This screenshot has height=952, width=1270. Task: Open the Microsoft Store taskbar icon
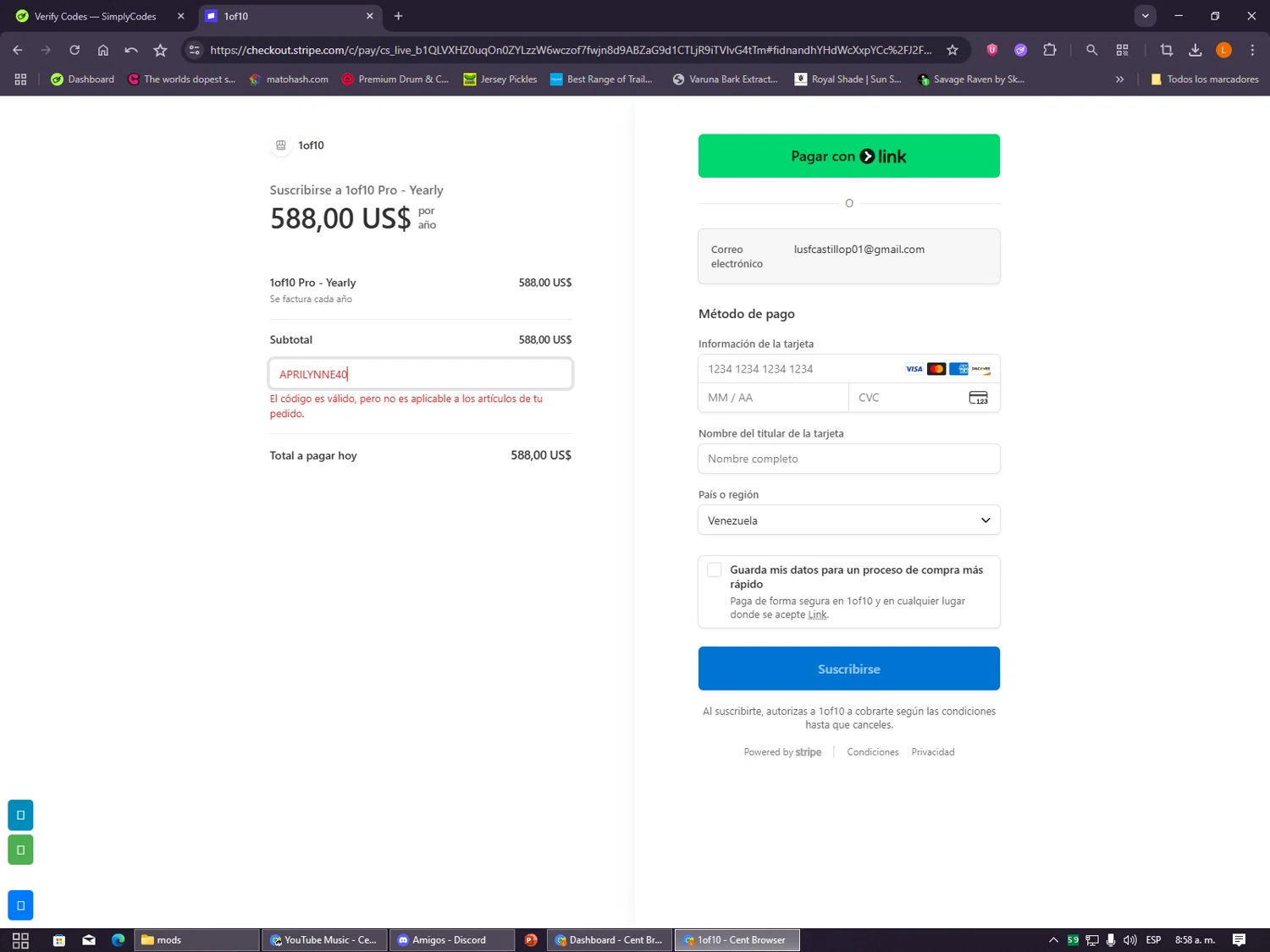[x=59, y=940]
